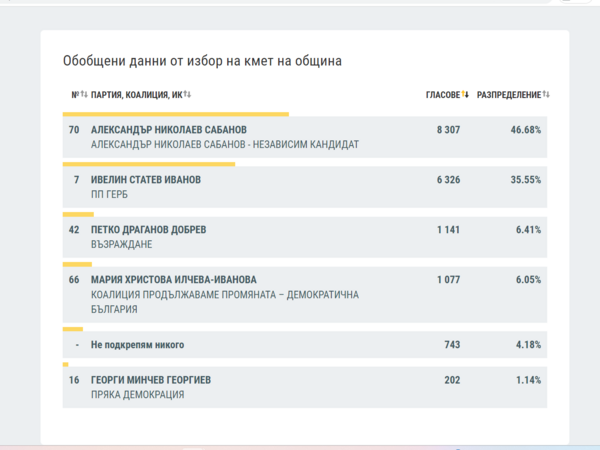Toggle sort arrows beside ГЛАСОВЕ
The image size is (600, 450).
[465, 95]
